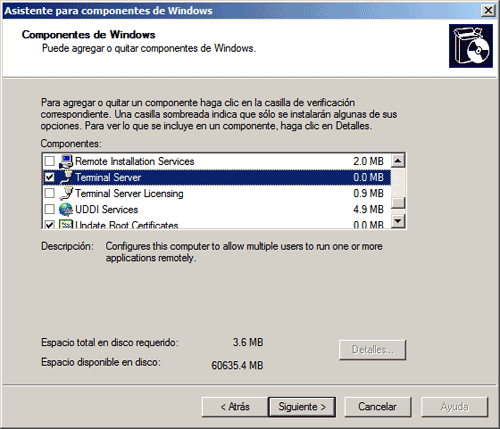Screen dimensions: 500x429
Task: Go back with the Atrás button
Action: coord(235,407)
